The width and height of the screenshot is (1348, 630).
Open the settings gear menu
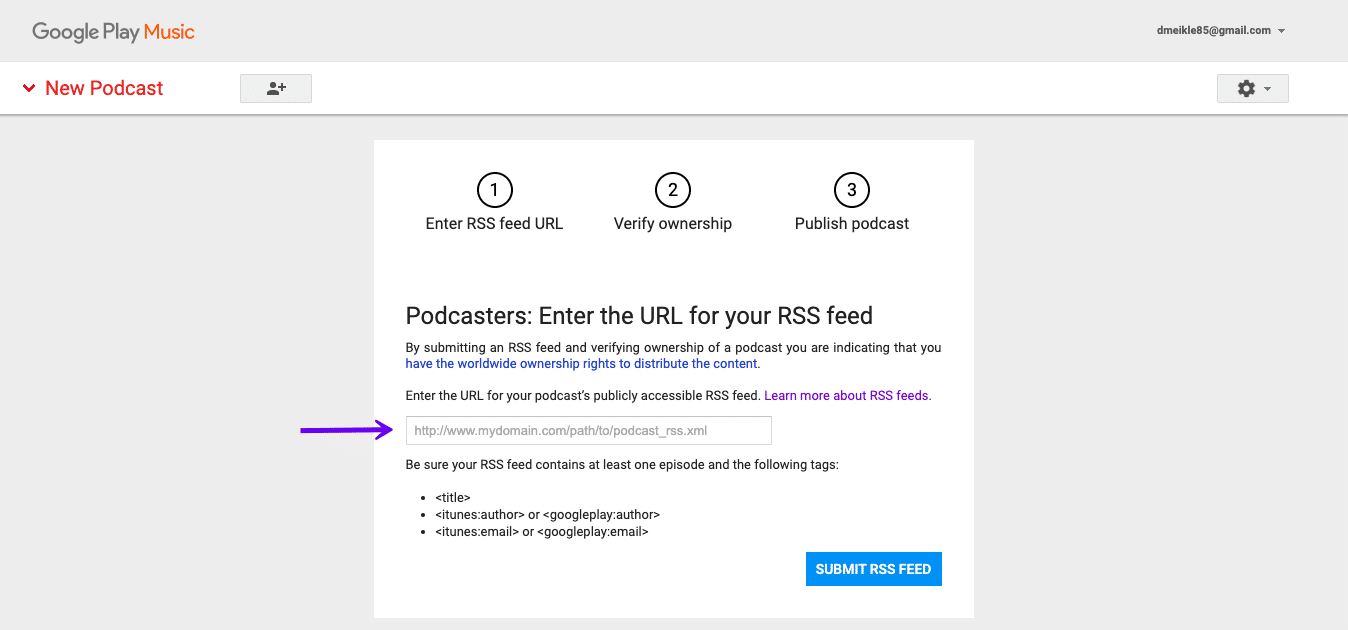pyautogui.click(x=1245, y=88)
